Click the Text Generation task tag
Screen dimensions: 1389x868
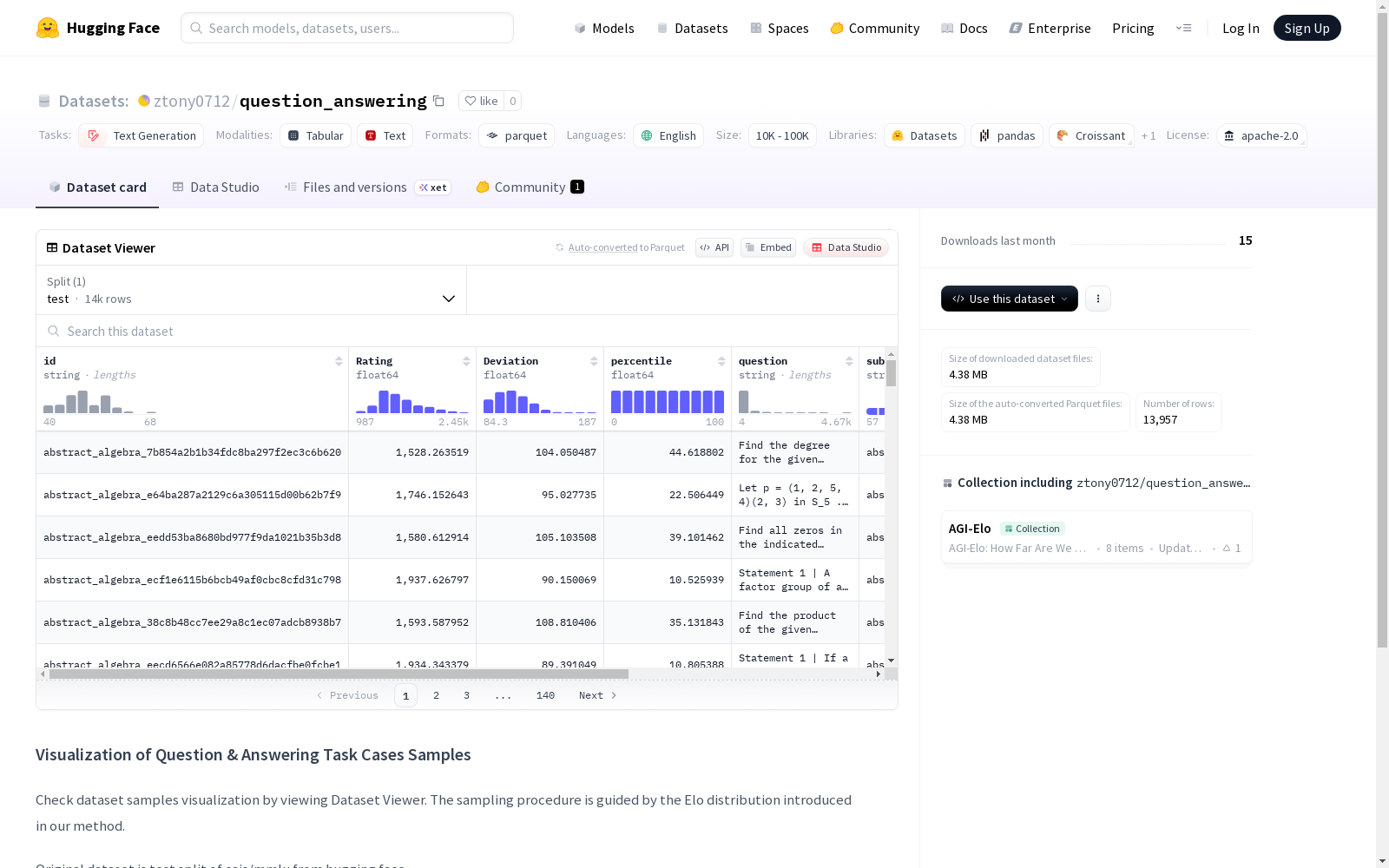coord(141,135)
